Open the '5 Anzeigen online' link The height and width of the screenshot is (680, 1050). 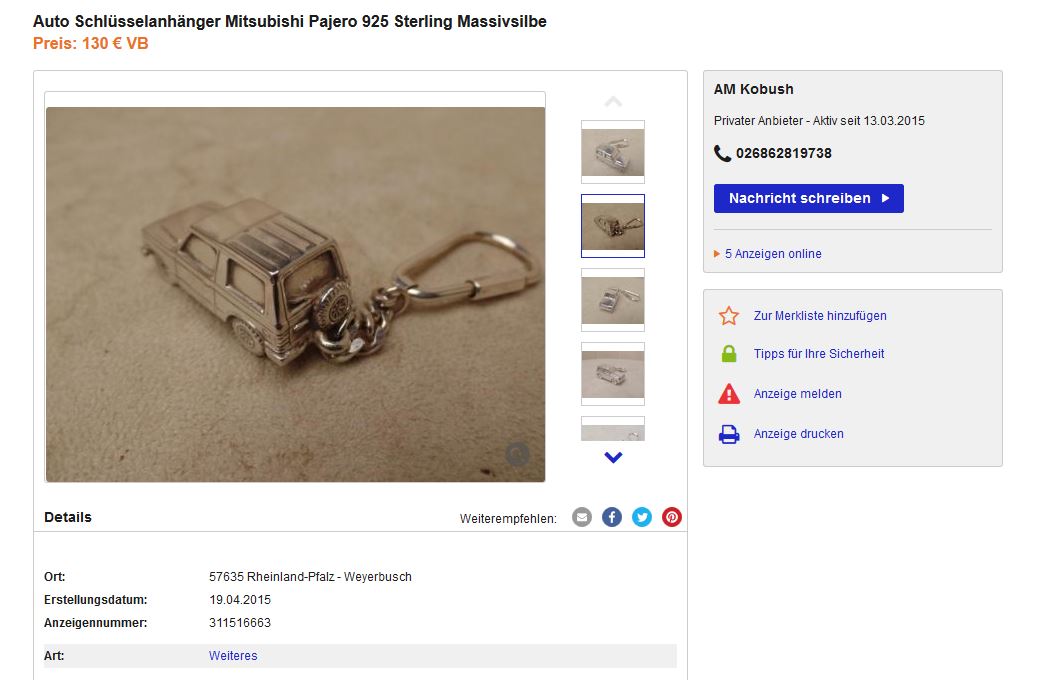773,254
